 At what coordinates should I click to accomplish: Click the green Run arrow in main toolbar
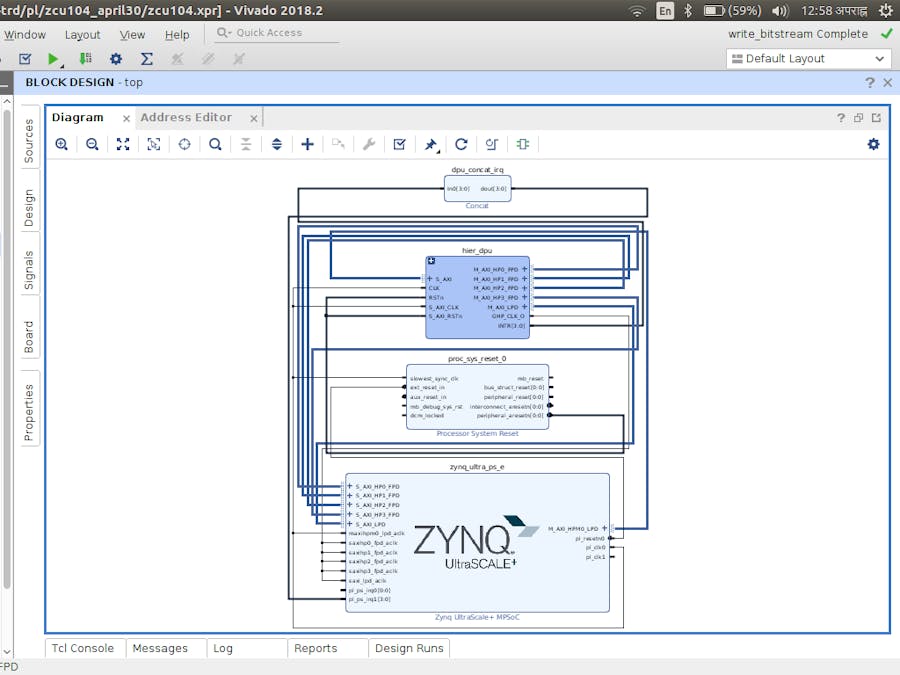coord(53,59)
